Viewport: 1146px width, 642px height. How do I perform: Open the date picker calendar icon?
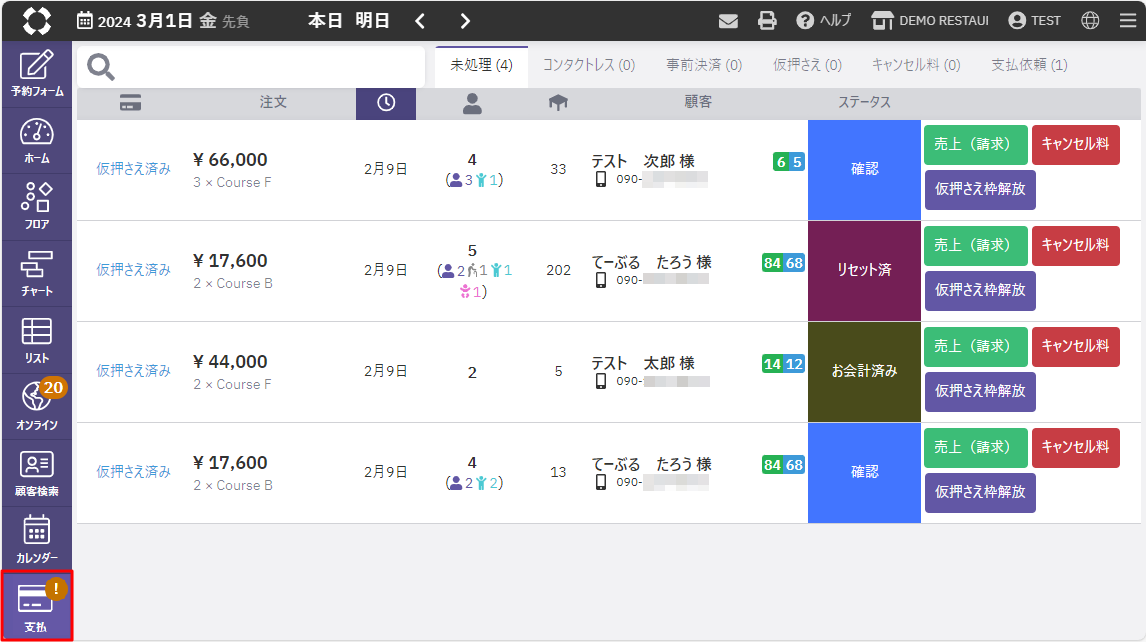point(85,20)
